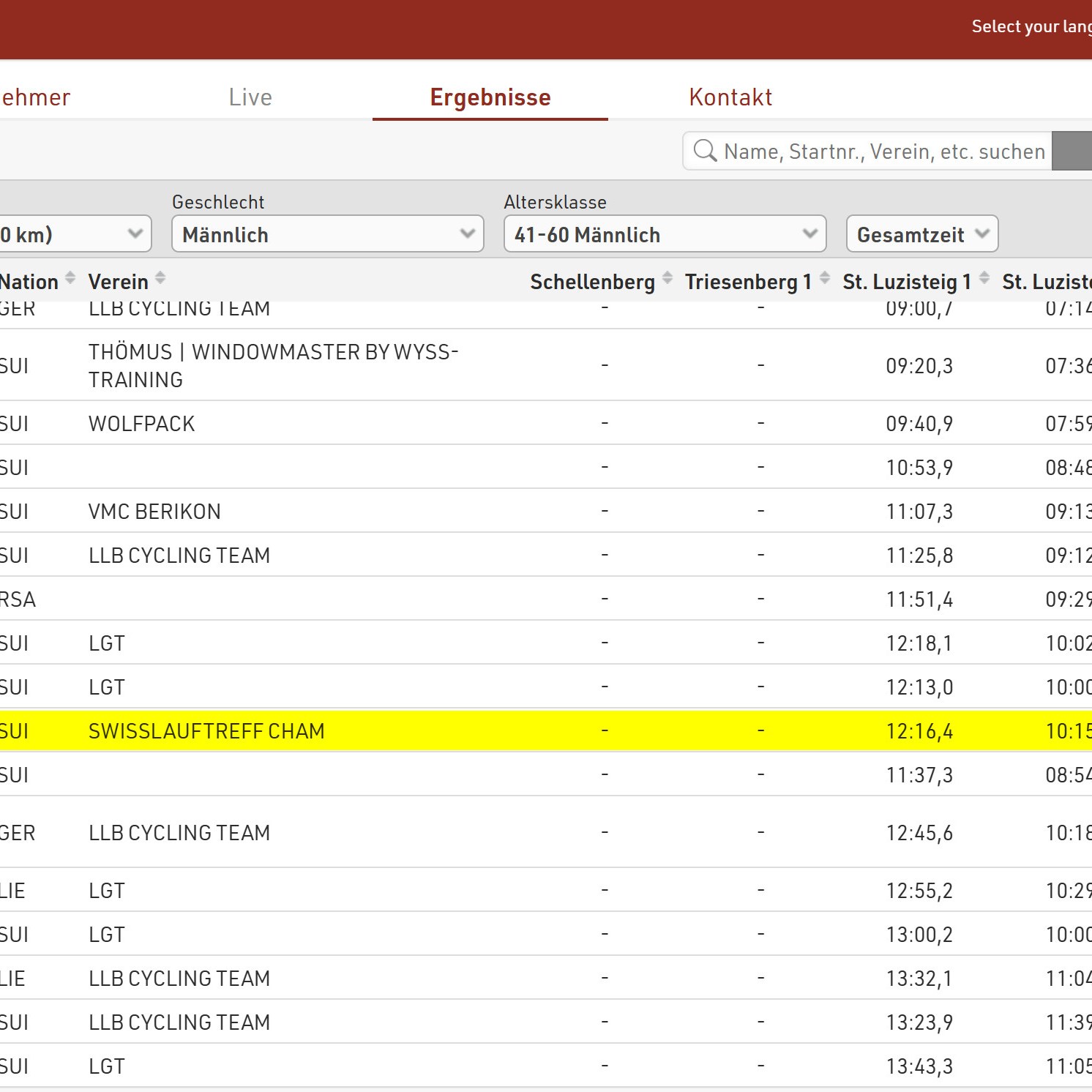Sort by Verein column arrows
The height and width of the screenshot is (1092, 1092).
click(160, 278)
